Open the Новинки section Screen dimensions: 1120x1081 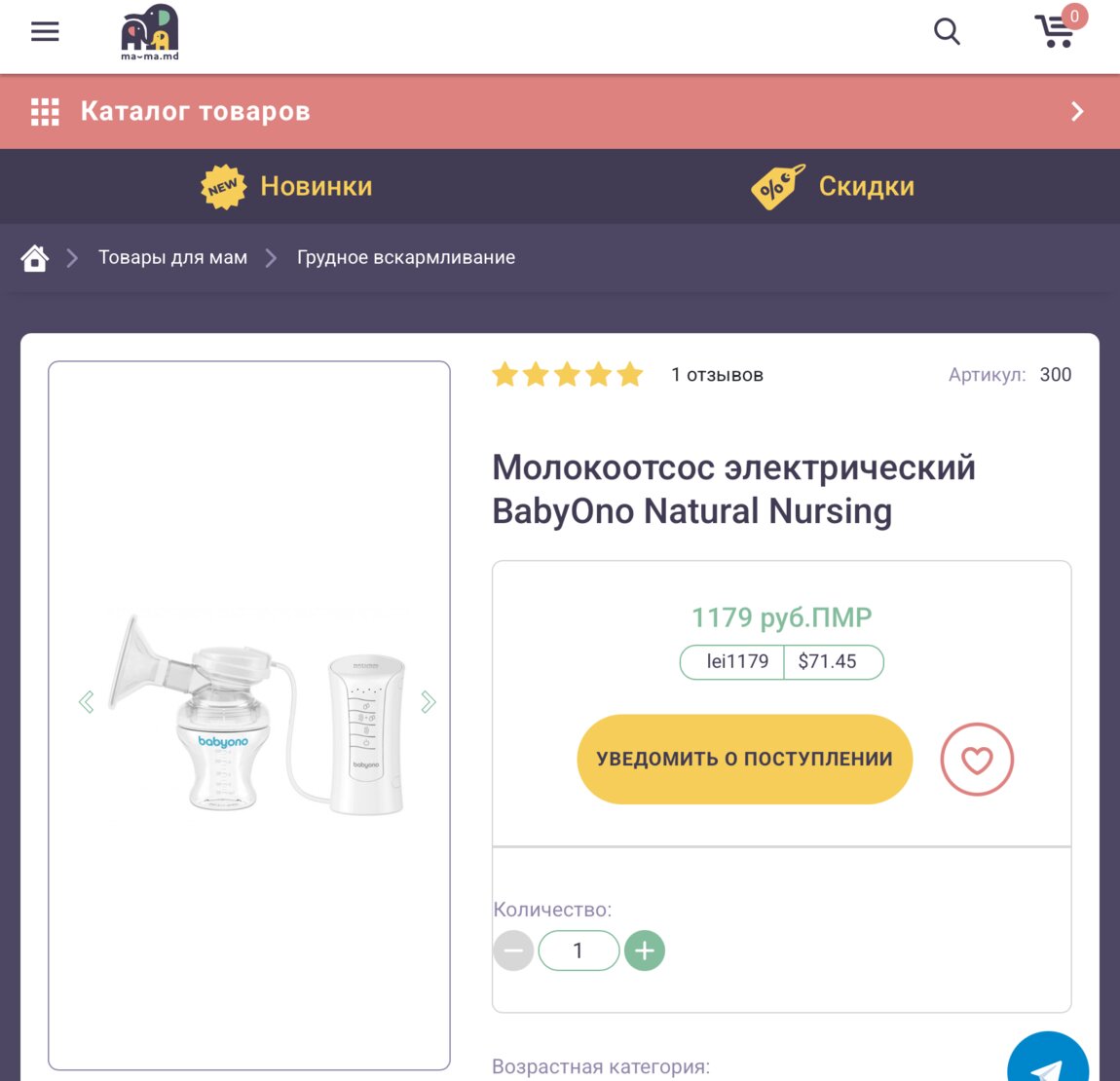click(x=287, y=186)
